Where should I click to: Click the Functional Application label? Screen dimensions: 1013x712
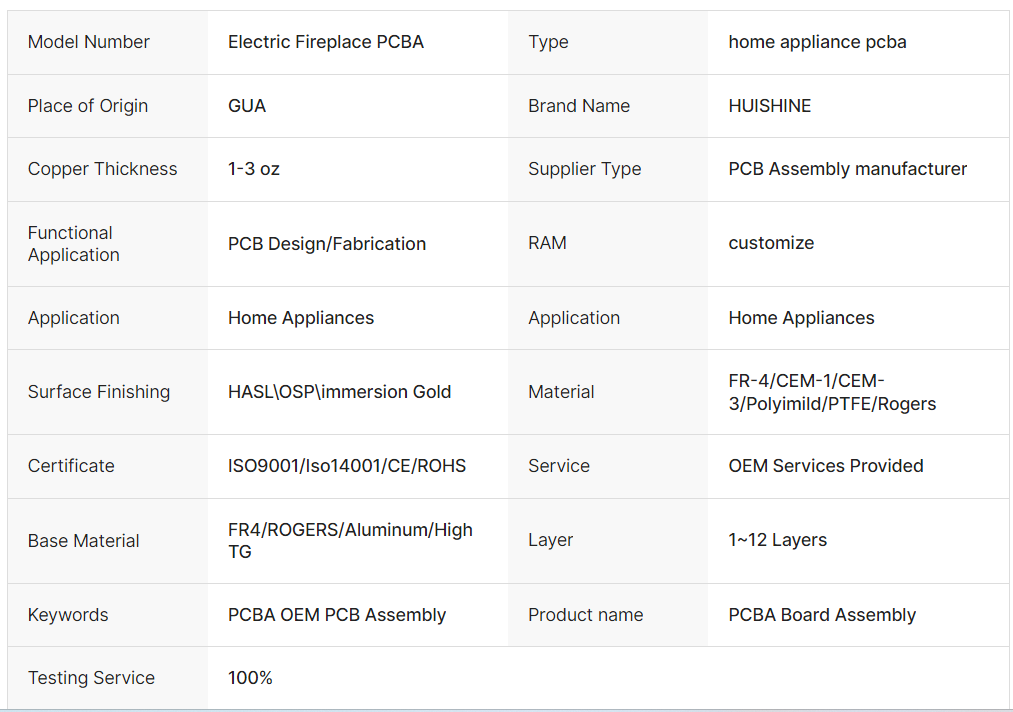click(x=74, y=244)
